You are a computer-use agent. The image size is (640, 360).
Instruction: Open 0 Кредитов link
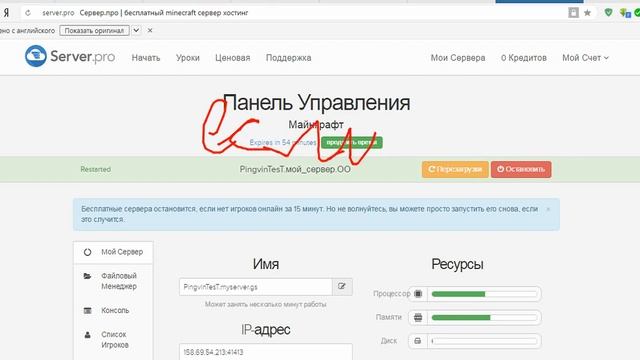tap(524, 58)
